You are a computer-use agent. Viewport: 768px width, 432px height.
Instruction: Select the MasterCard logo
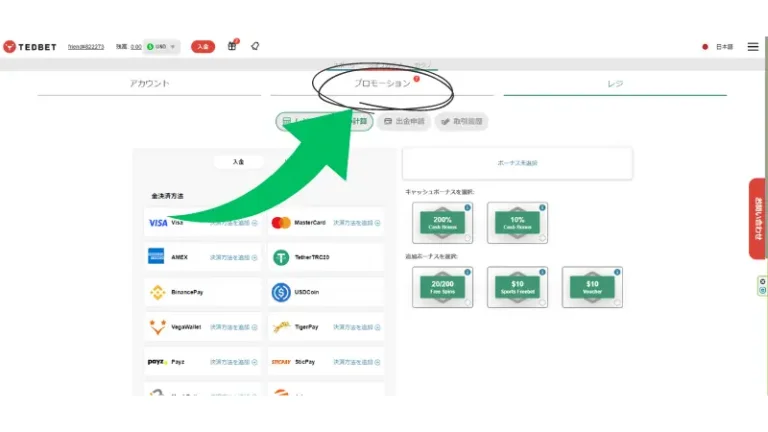[x=281, y=223]
